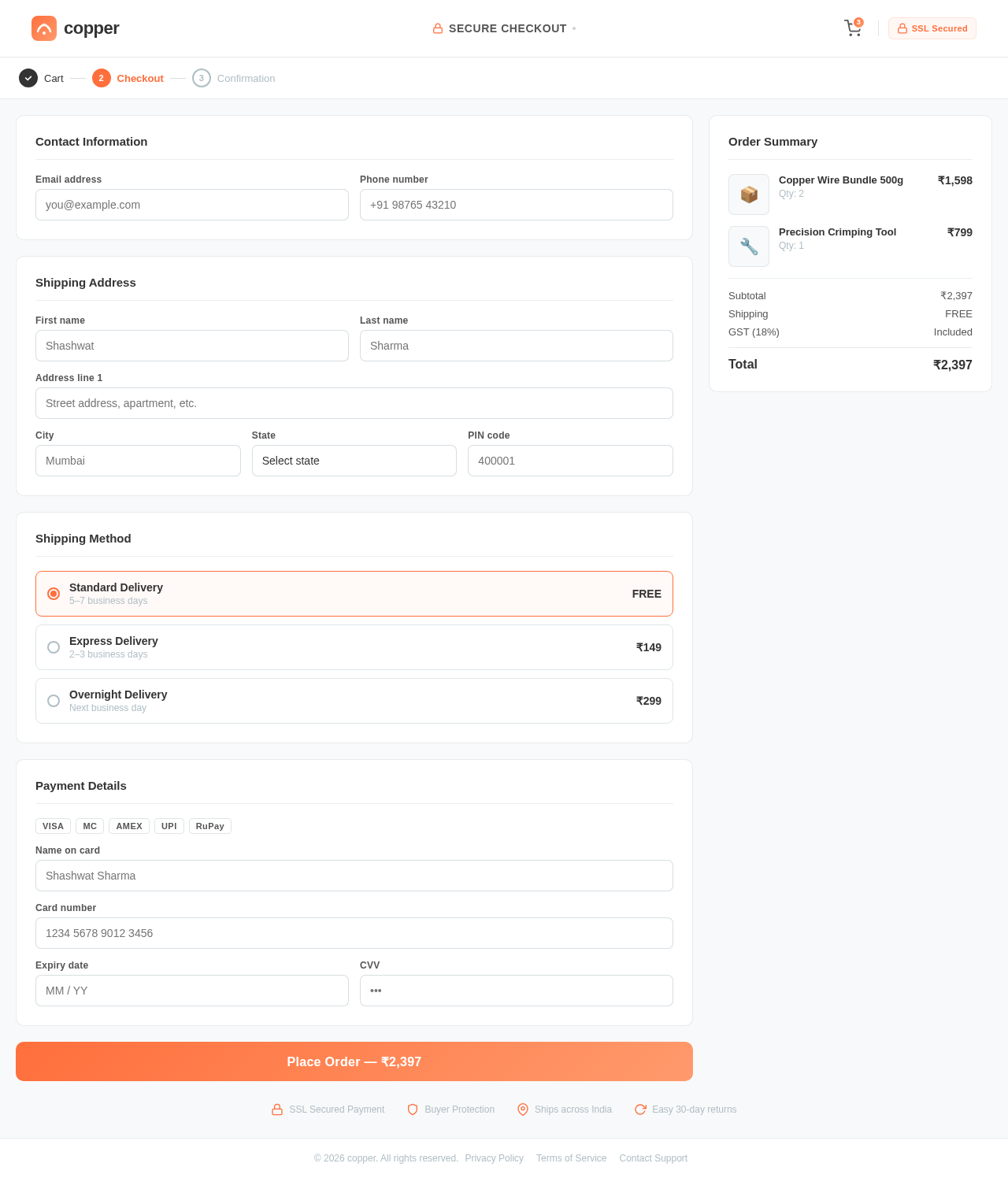The height and width of the screenshot is (1178, 1008).
Task: Click the MC card badge
Action: [x=90, y=826]
